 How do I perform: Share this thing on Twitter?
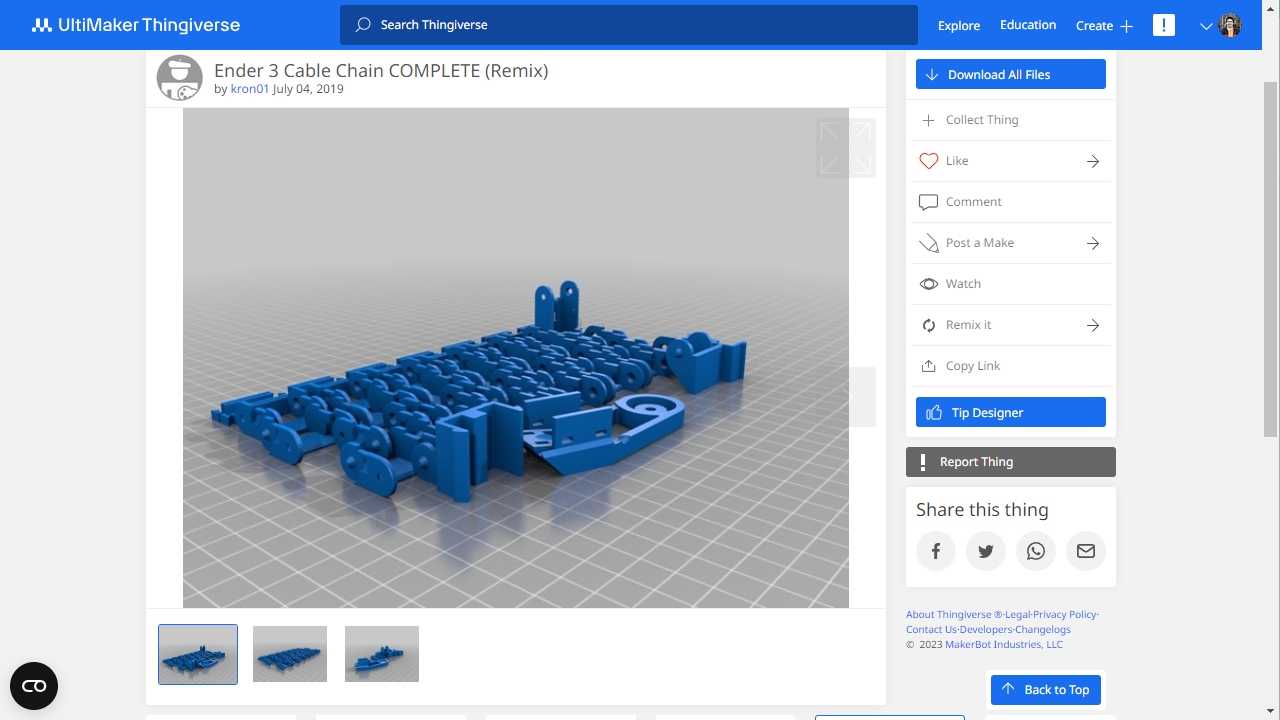pos(986,551)
